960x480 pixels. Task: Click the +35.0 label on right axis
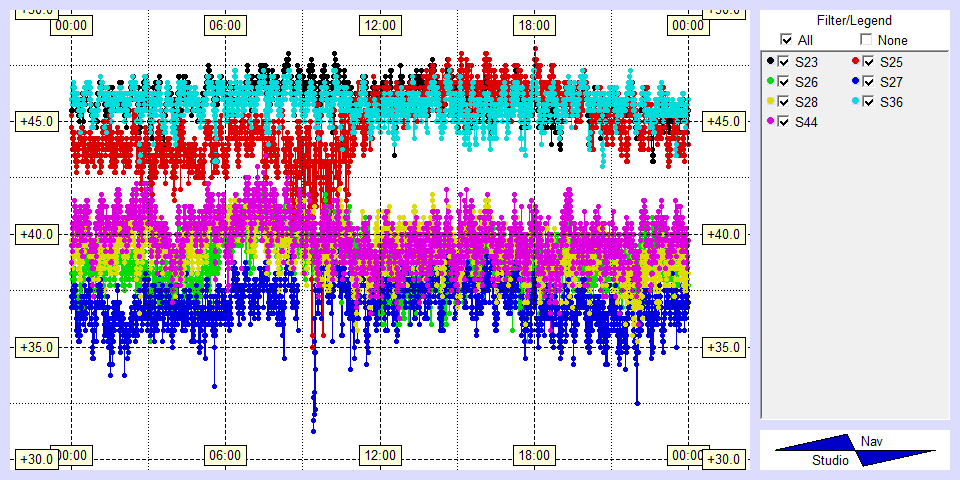pos(722,347)
